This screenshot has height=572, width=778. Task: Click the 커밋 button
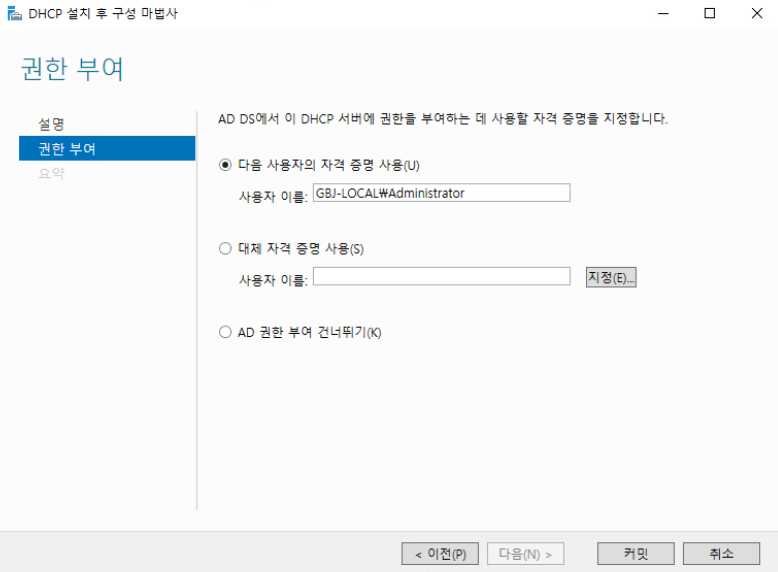pyautogui.click(x=636, y=554)
